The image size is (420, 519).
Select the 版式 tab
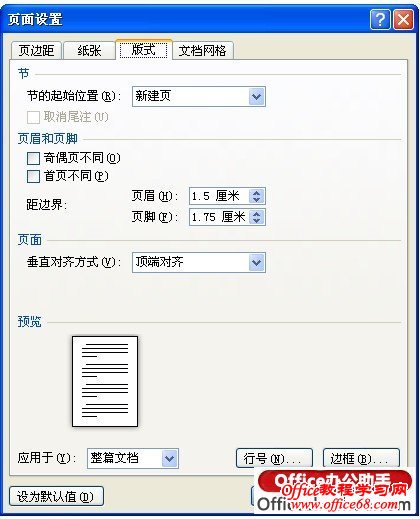144,50
